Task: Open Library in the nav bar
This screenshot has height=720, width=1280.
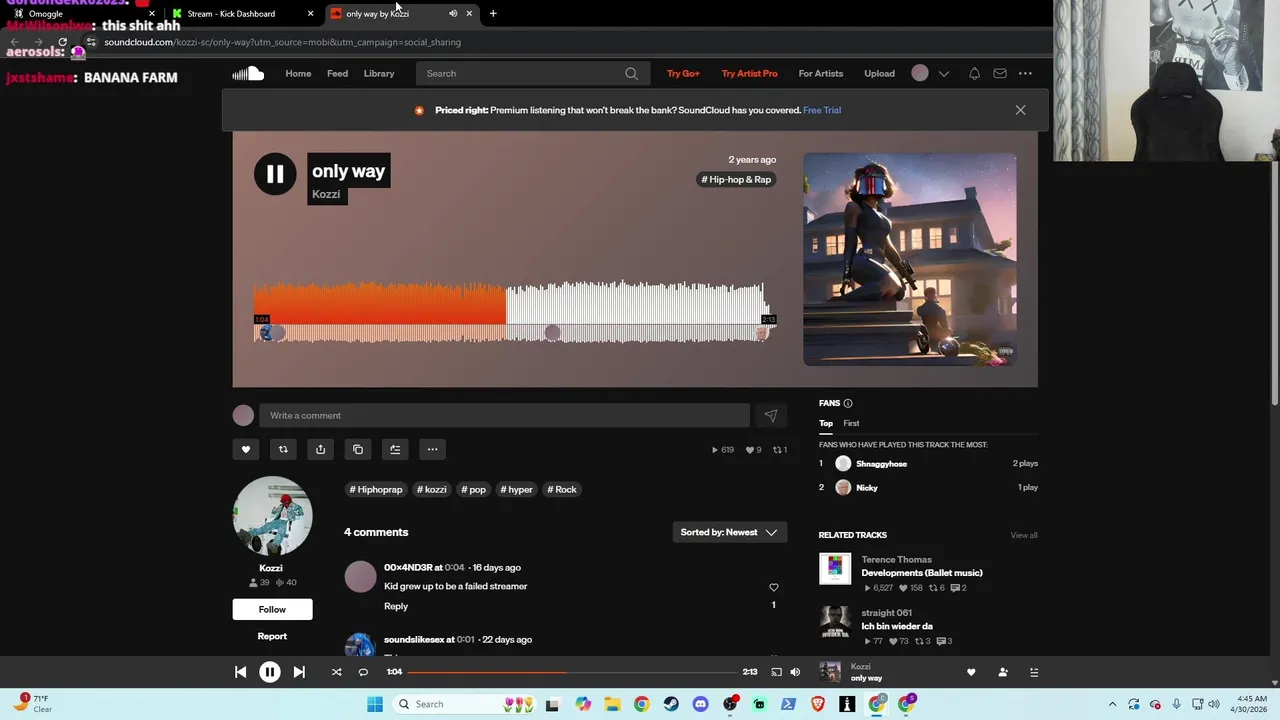Action: point(379,73)
